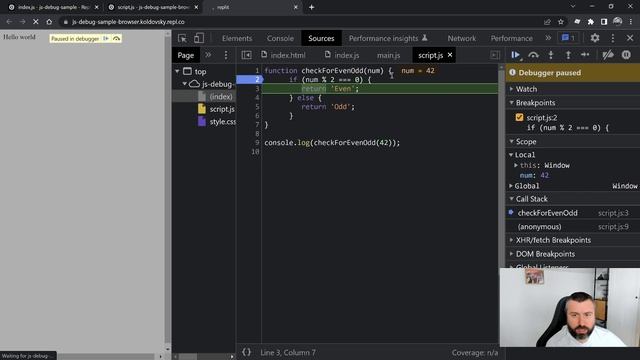Expand DOM Breakpoints section
This screenshot has width=640, height=360.
(545, 254)
